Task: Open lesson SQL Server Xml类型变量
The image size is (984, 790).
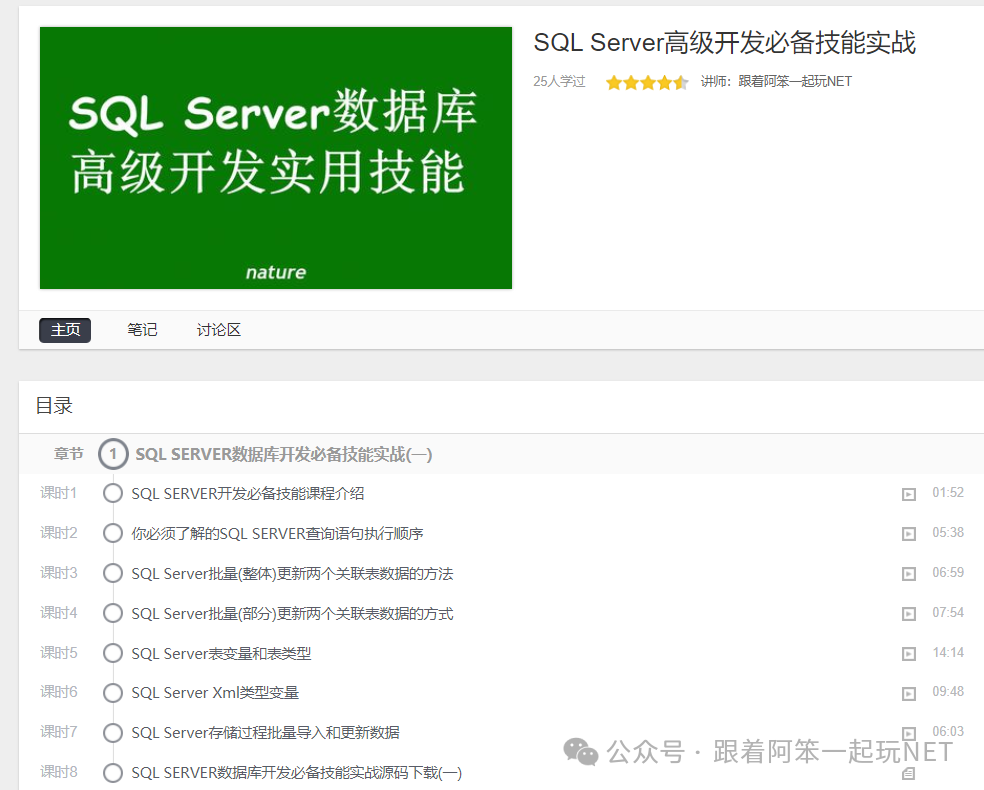Action: coord(215,693)
